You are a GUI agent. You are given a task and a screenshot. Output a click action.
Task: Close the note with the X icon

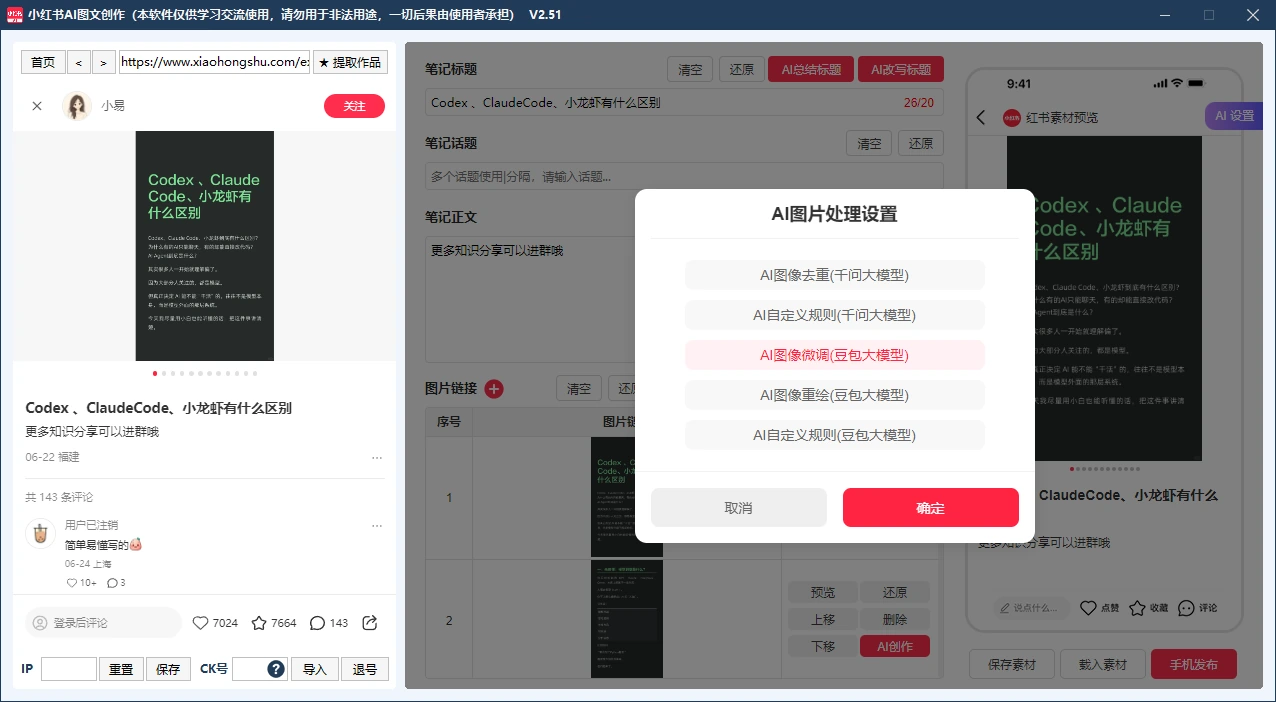37,105
